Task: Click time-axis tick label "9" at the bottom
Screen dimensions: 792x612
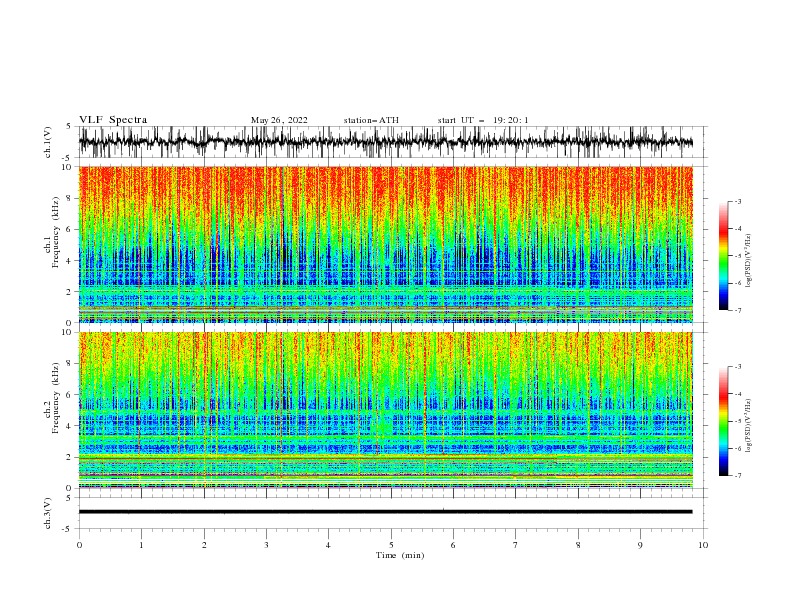Action: (640, 545)
